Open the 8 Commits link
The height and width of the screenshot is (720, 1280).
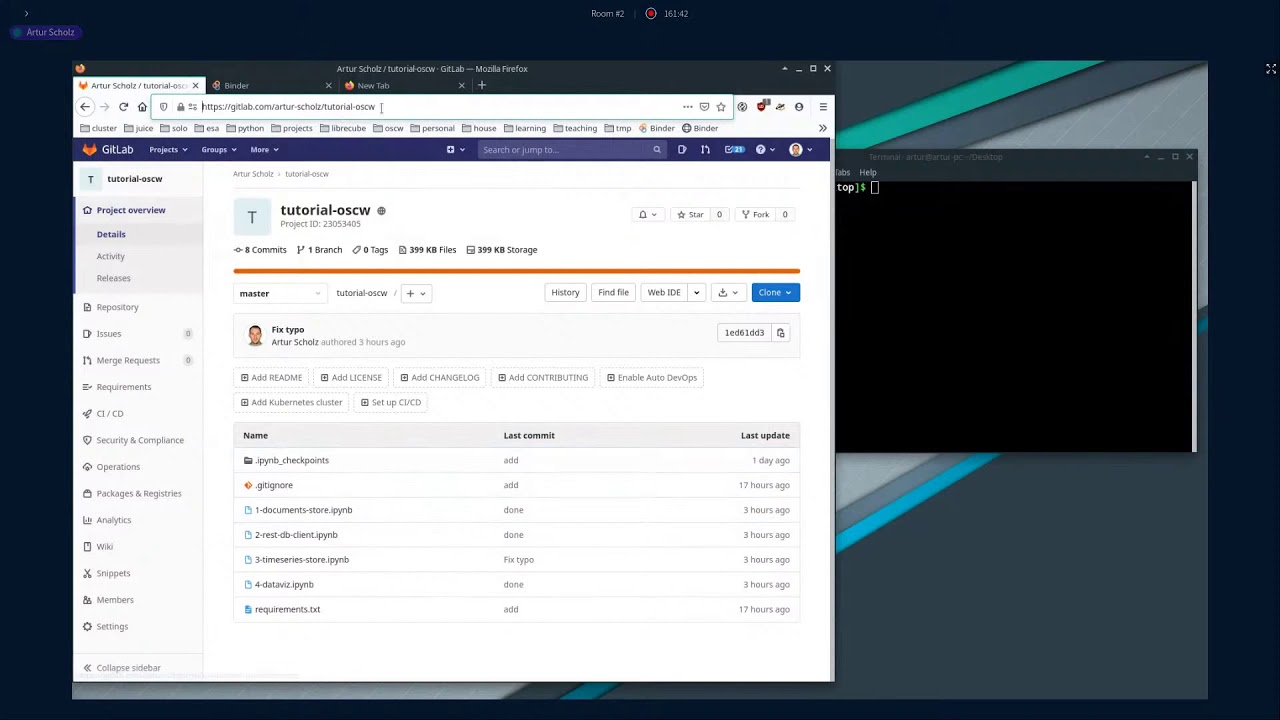tap(260, 250)
